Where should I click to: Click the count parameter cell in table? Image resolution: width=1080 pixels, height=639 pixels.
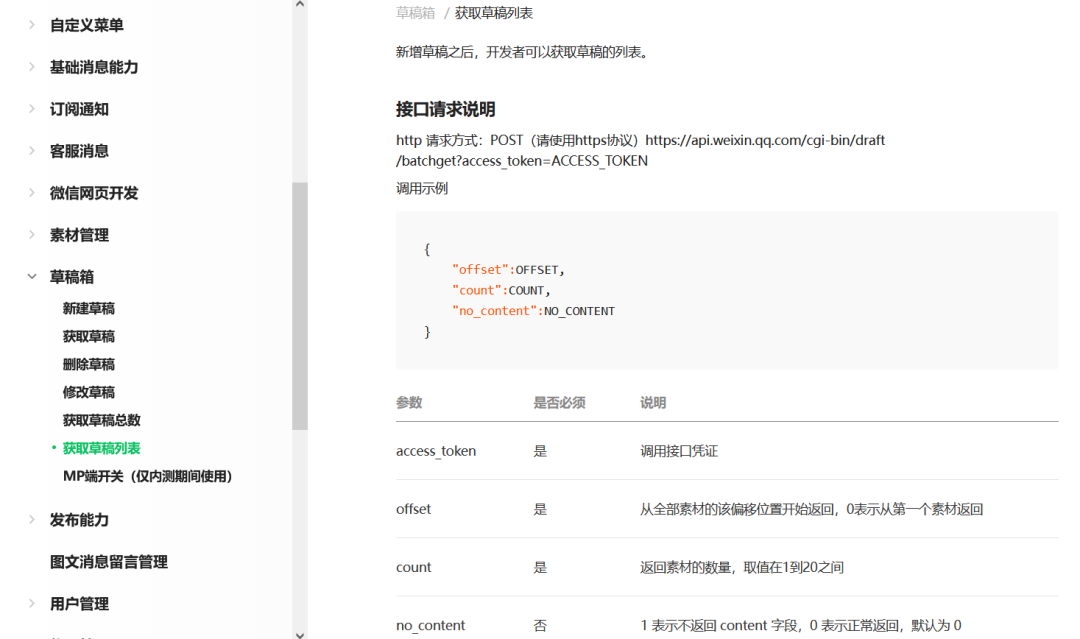413,567
